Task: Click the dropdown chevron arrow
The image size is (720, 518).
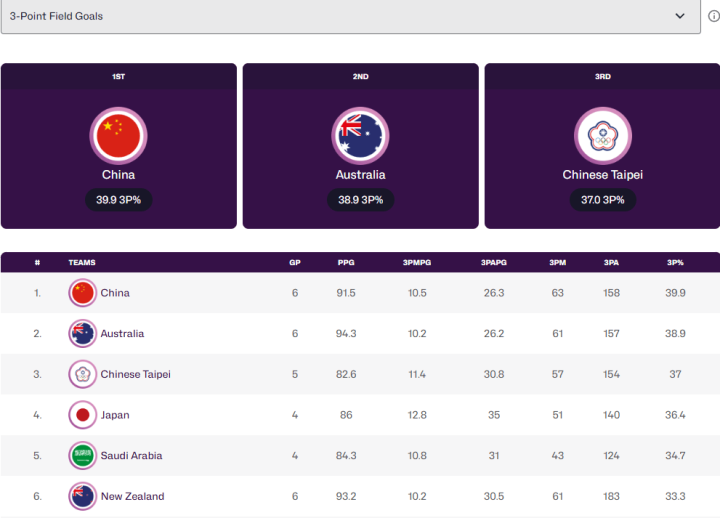Action: tap(680, 16)
